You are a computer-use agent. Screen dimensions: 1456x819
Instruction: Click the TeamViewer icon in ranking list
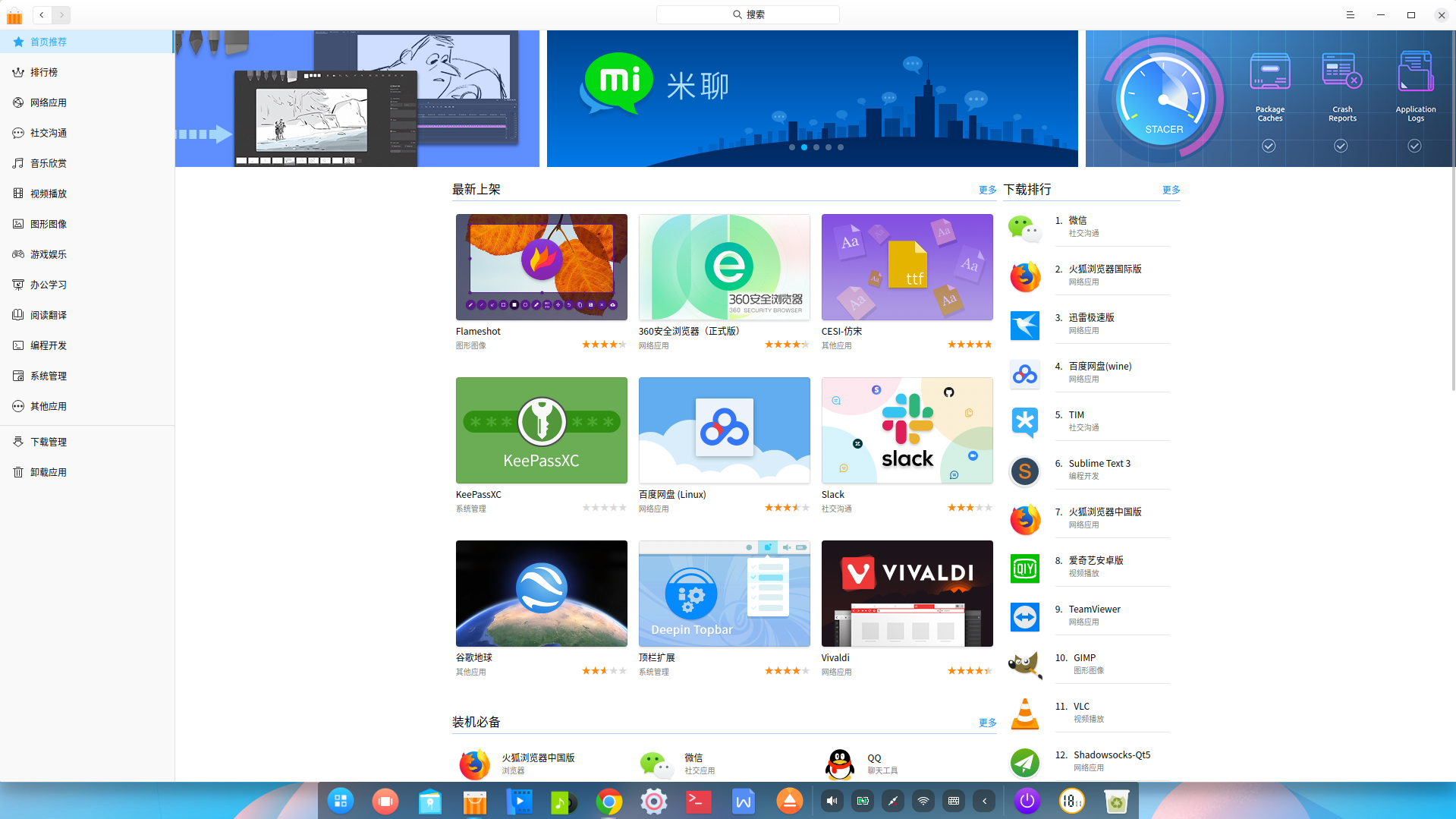(1024, 616)
